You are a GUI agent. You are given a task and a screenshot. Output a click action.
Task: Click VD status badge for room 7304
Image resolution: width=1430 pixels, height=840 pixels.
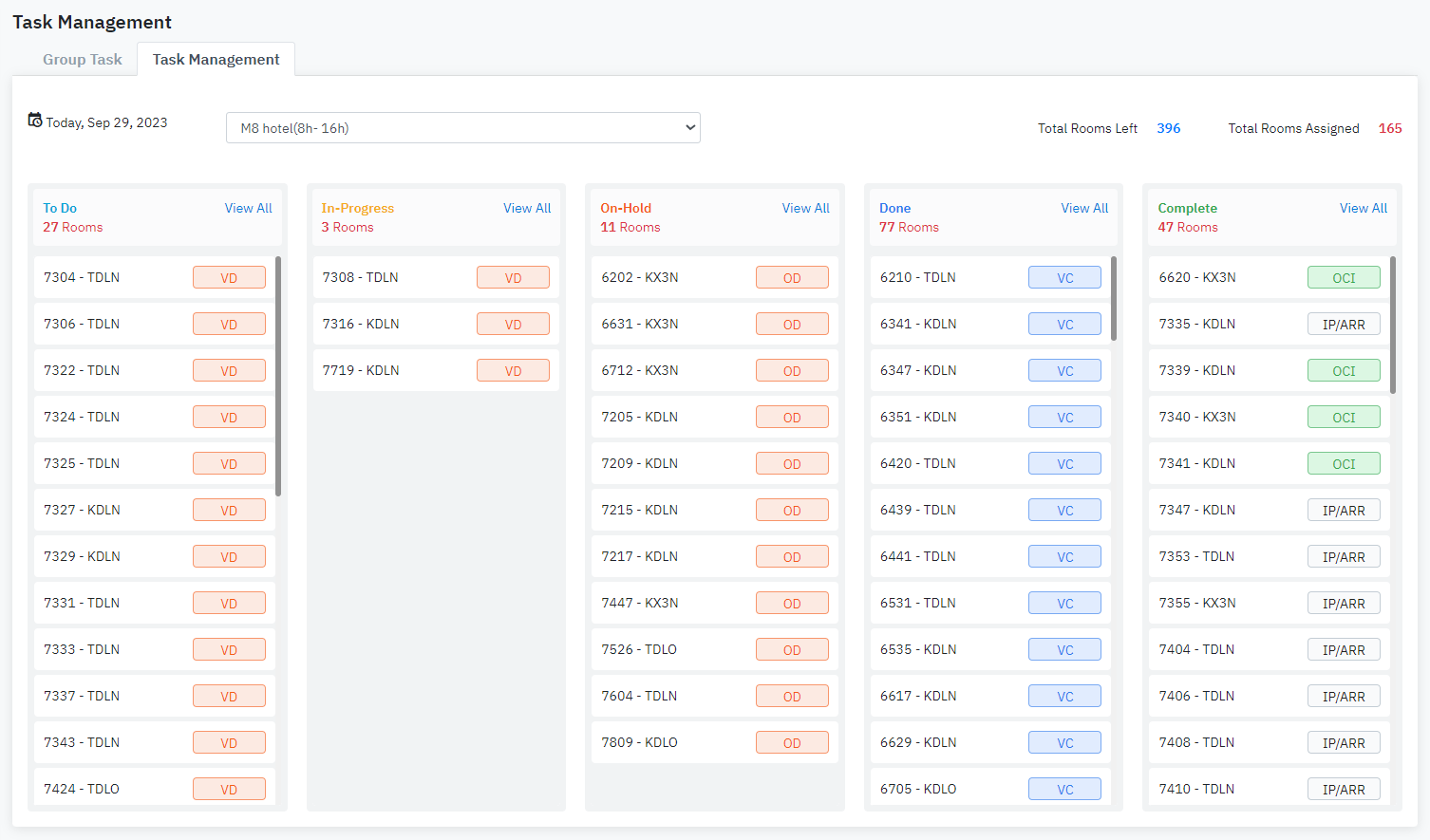pyautogui.click(x=229, y=278)
